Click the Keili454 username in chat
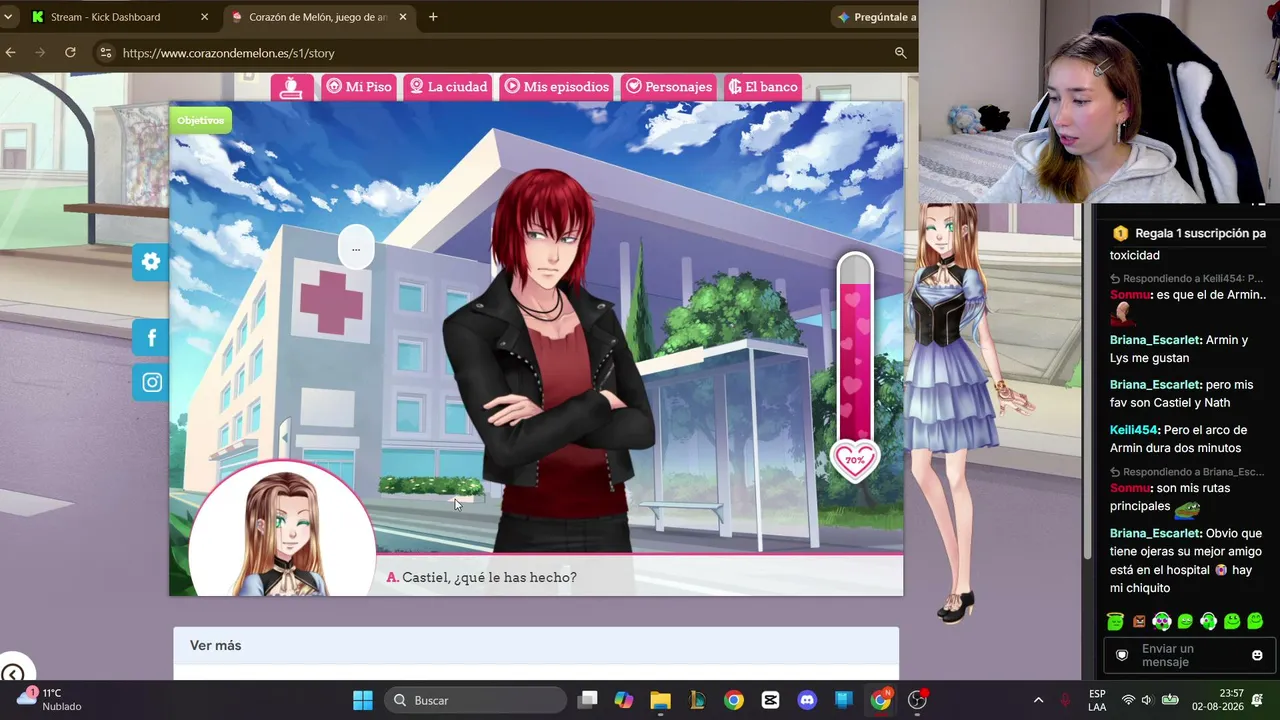 click(x=1134, y=430)
